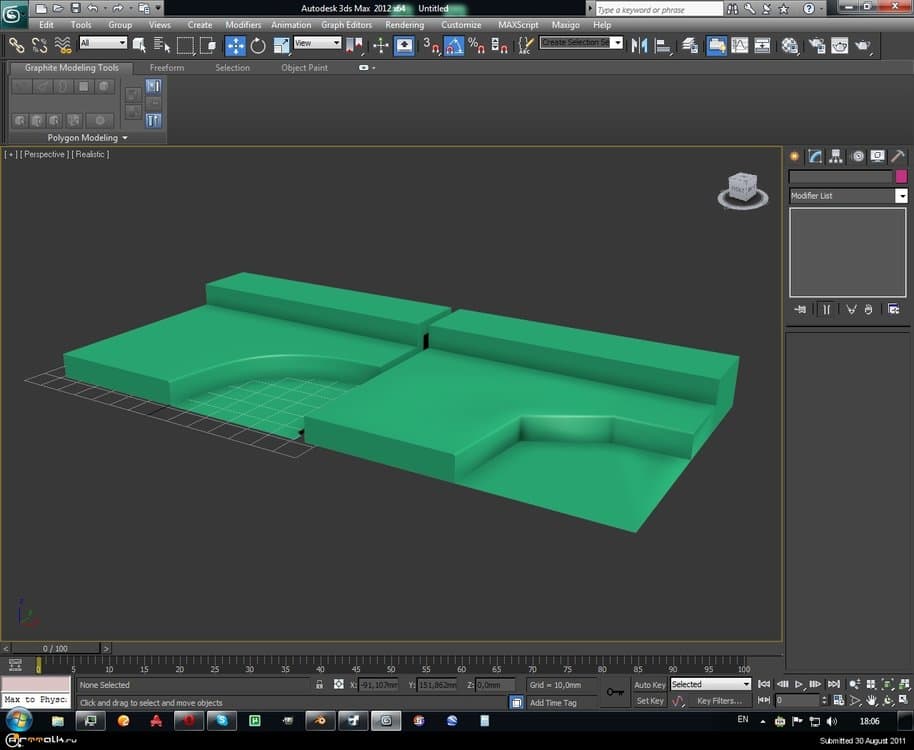Toggle Window/Crossing selection mode

point(208,45)
